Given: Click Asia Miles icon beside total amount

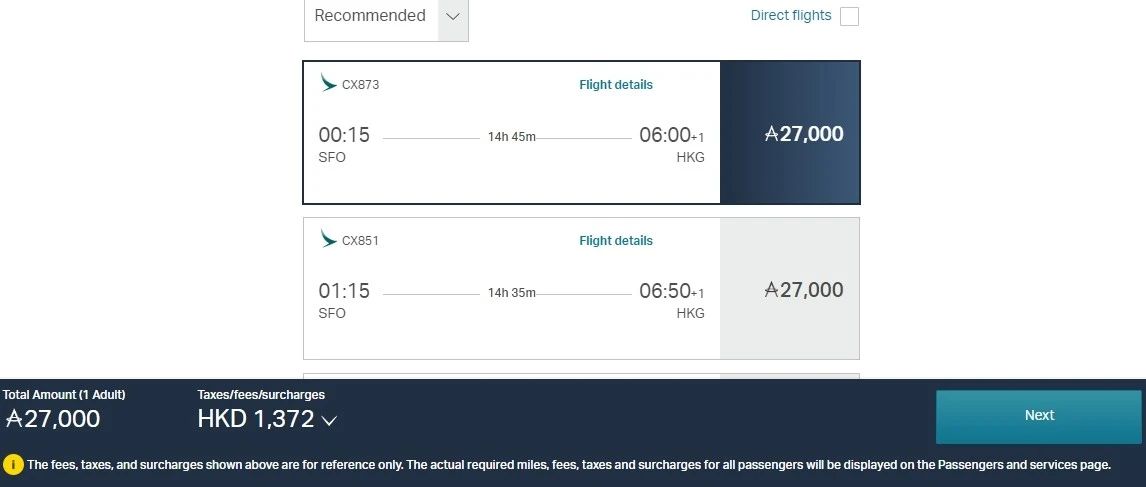Looking at the screenshot, I should click(x=14, y=419).
